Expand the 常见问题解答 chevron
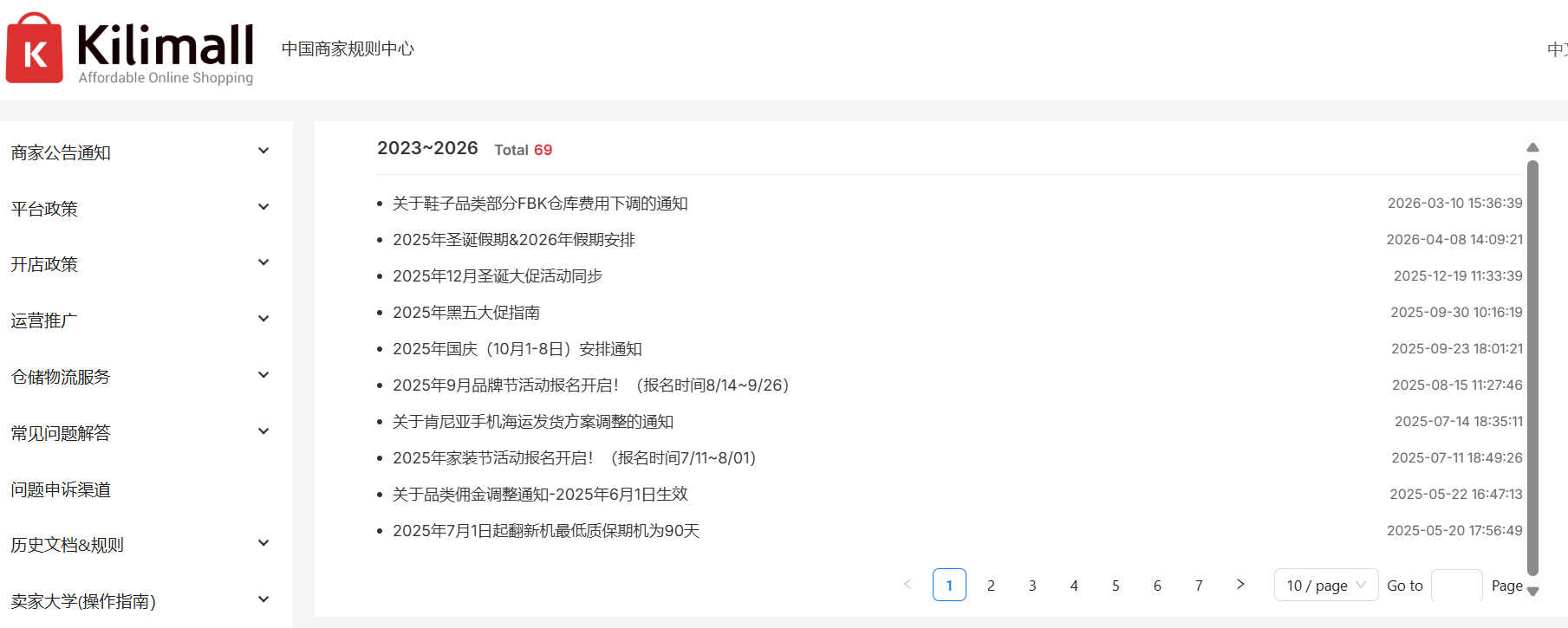 [264, 431]
